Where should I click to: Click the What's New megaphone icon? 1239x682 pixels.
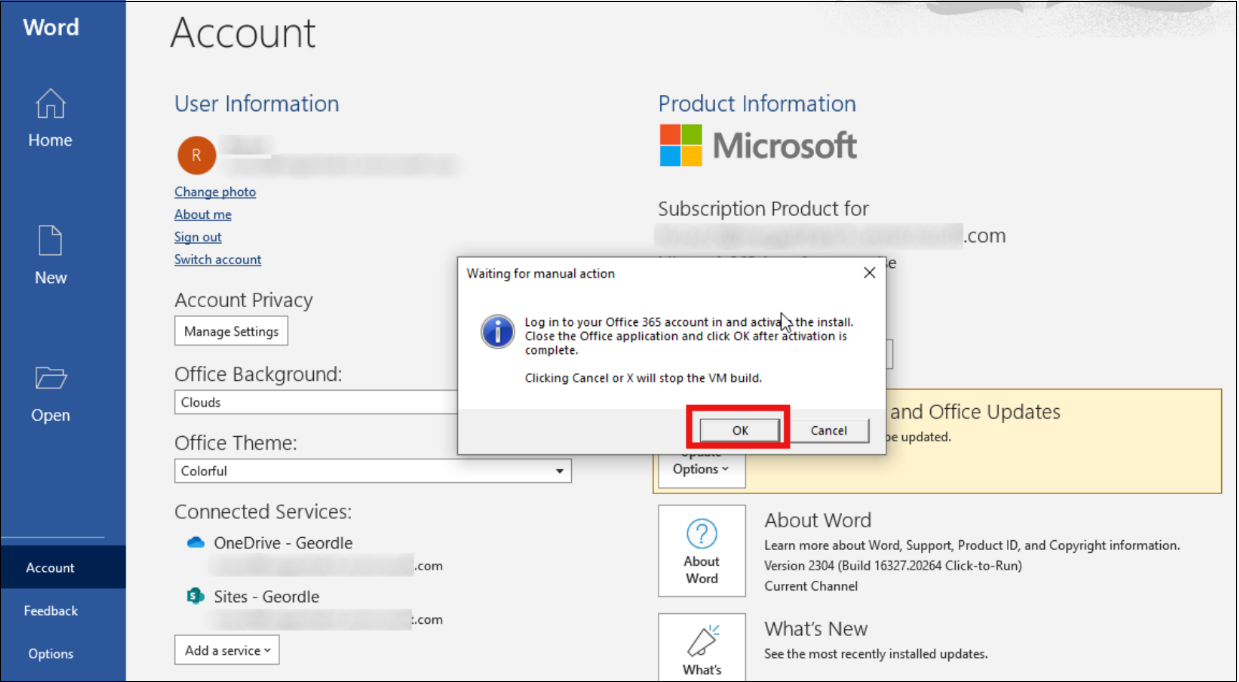tap(701, 641)
